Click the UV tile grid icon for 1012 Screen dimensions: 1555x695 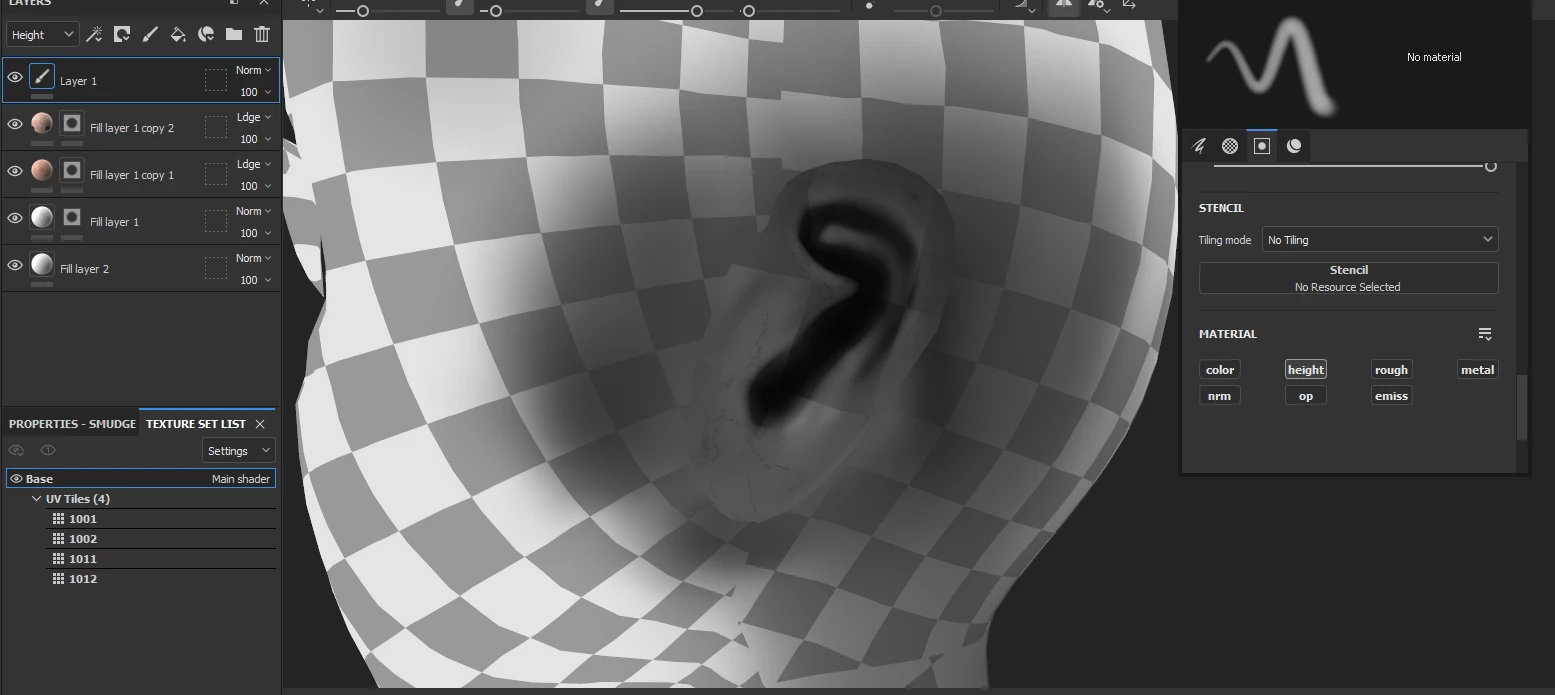click(x=59, y=579)
